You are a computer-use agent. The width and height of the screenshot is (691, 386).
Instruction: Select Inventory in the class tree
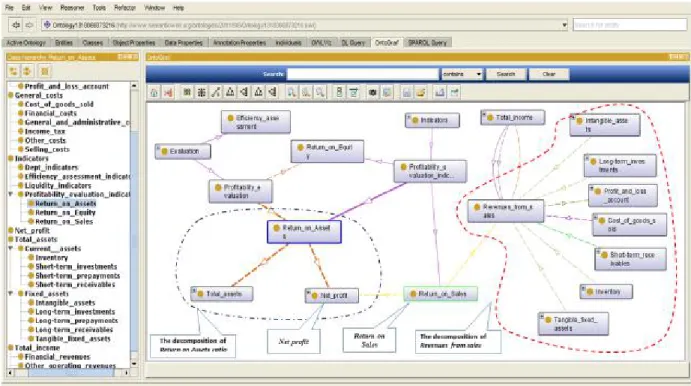pos(52,257)
